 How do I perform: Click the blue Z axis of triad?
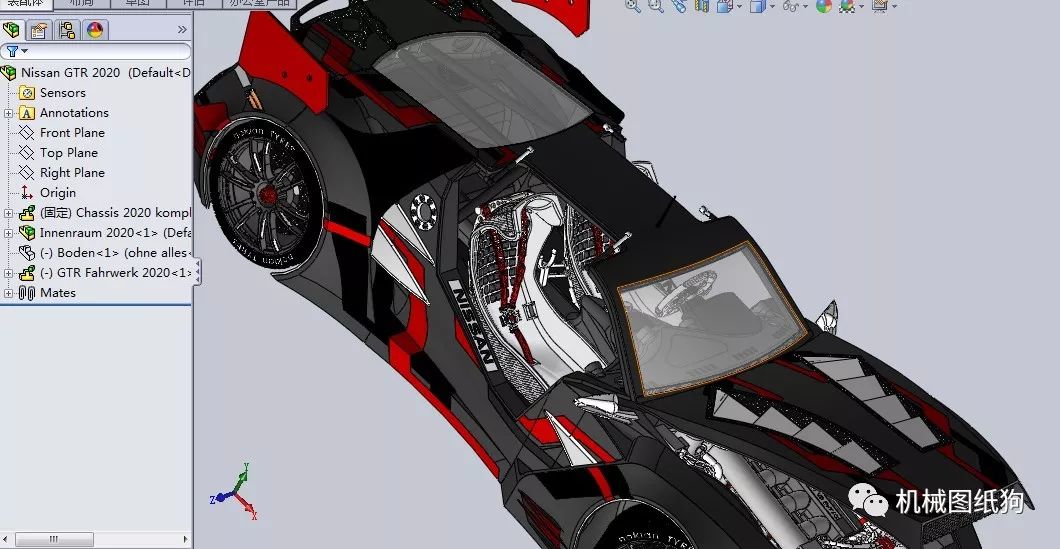pos(221,498)
